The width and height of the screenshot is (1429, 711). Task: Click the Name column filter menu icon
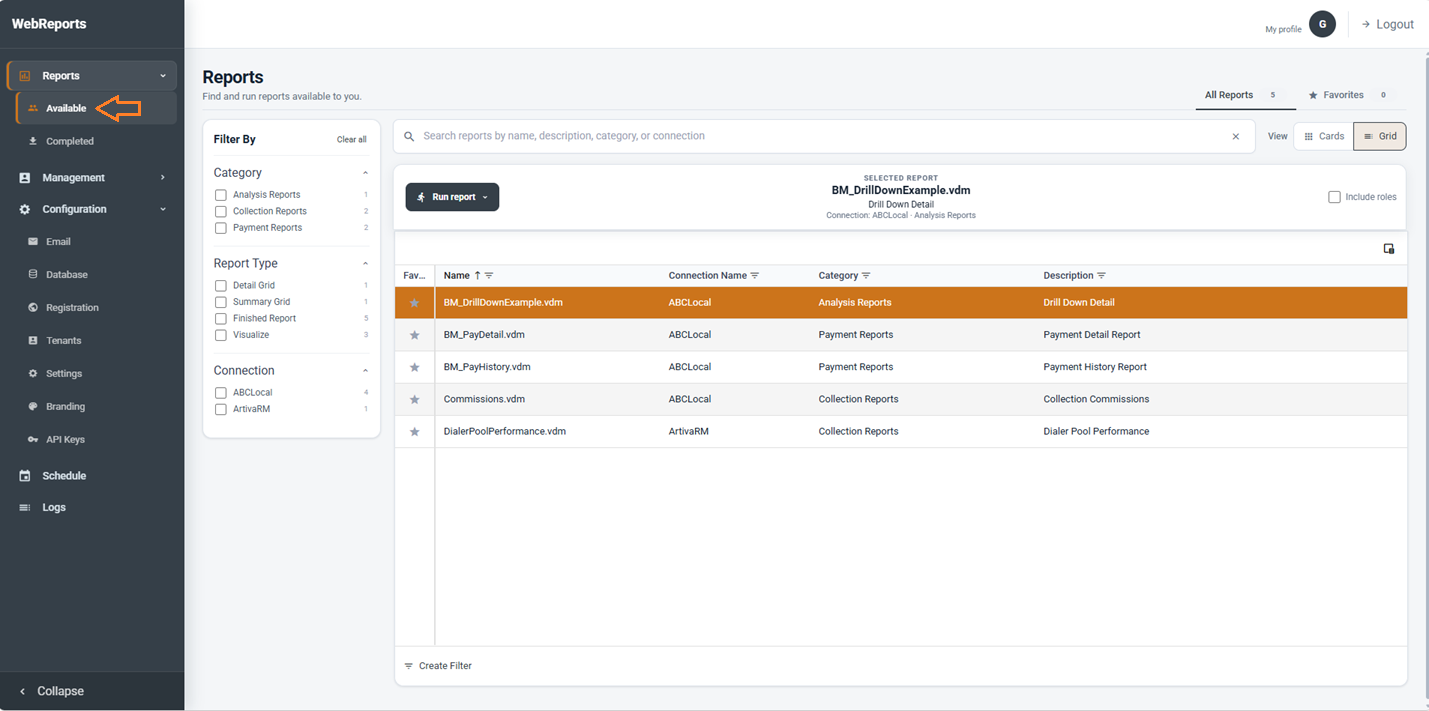pos(489,276)
